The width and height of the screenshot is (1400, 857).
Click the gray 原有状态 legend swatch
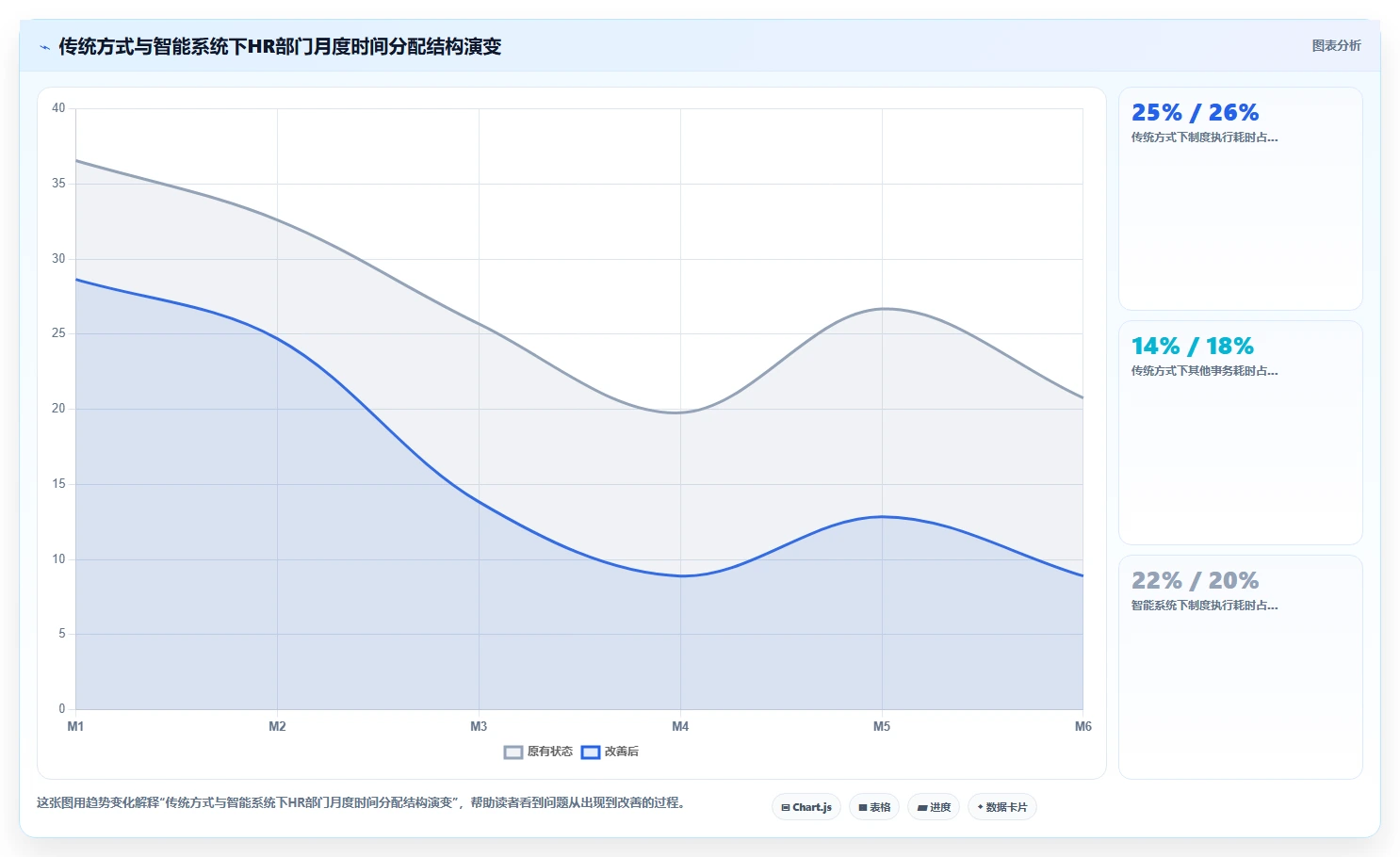tap(513, 752)
